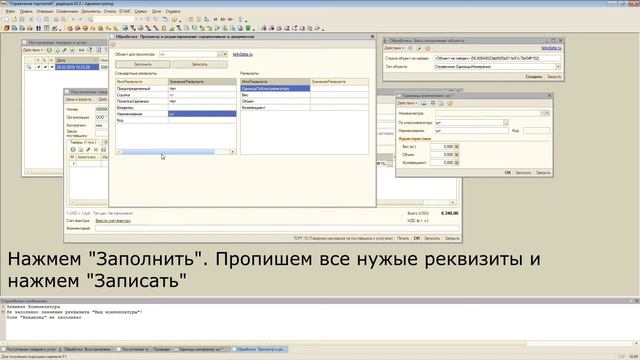Viewport: 640px width, 360px height.
Task: Click the right arrow of attributes table scrollbar
Action: point(233,152)
